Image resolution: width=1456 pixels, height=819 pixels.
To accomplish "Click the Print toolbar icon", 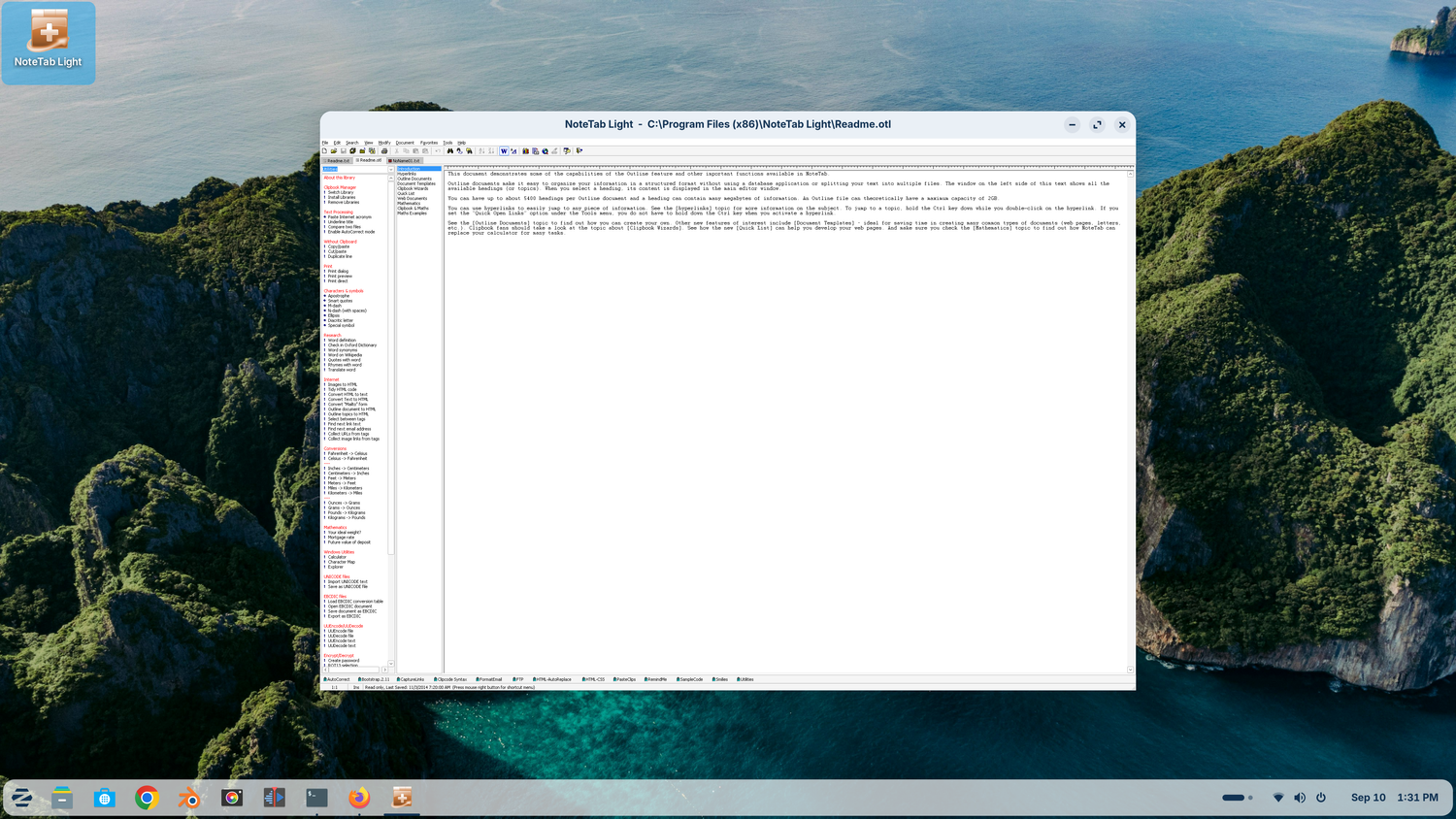I will (x=384, y=151).
